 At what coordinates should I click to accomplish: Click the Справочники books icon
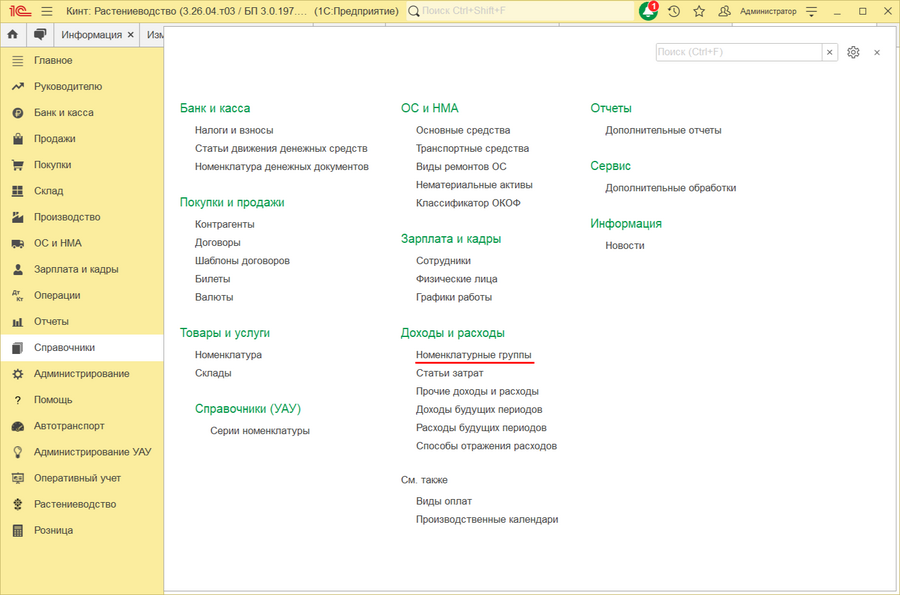(x=18, y=348)
